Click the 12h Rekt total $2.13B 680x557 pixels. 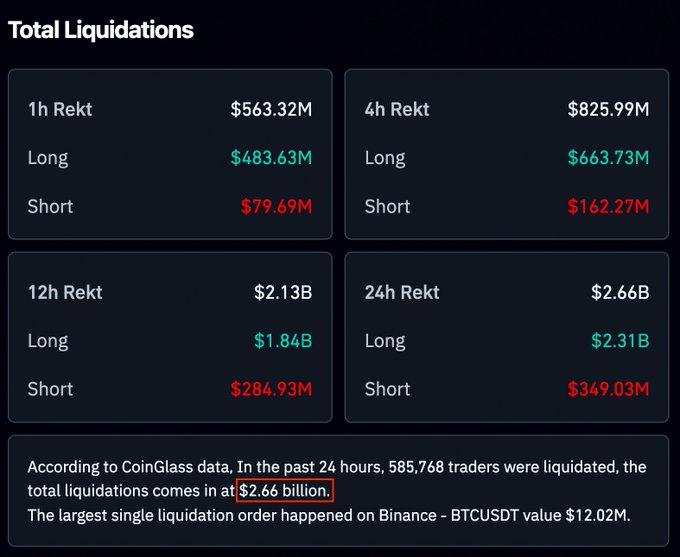(283, 292)
